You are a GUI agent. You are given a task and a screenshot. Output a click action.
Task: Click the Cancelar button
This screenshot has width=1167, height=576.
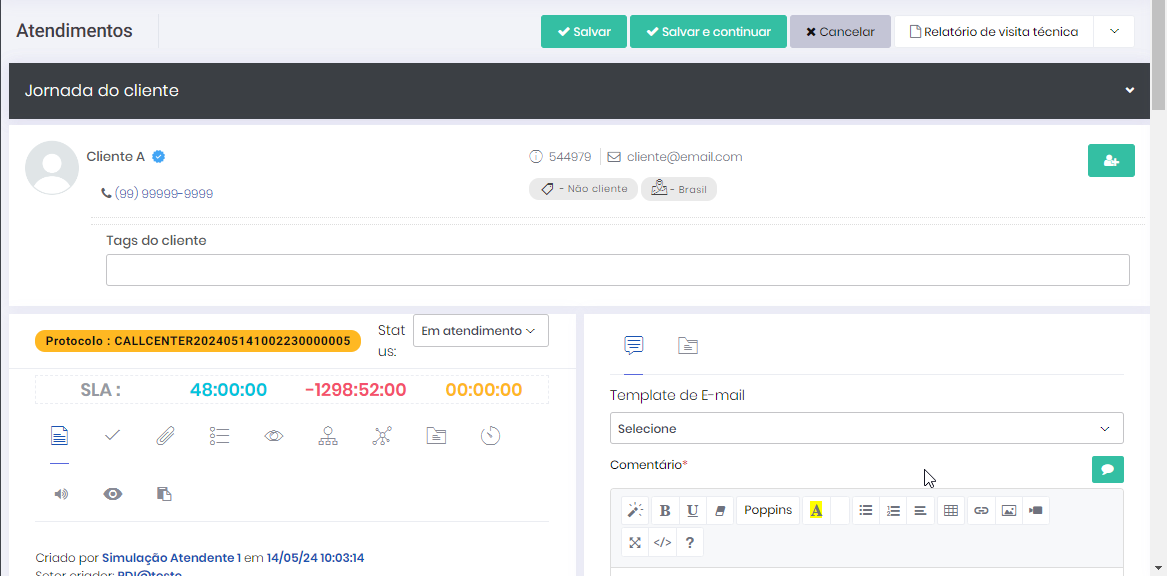(840, 32)
